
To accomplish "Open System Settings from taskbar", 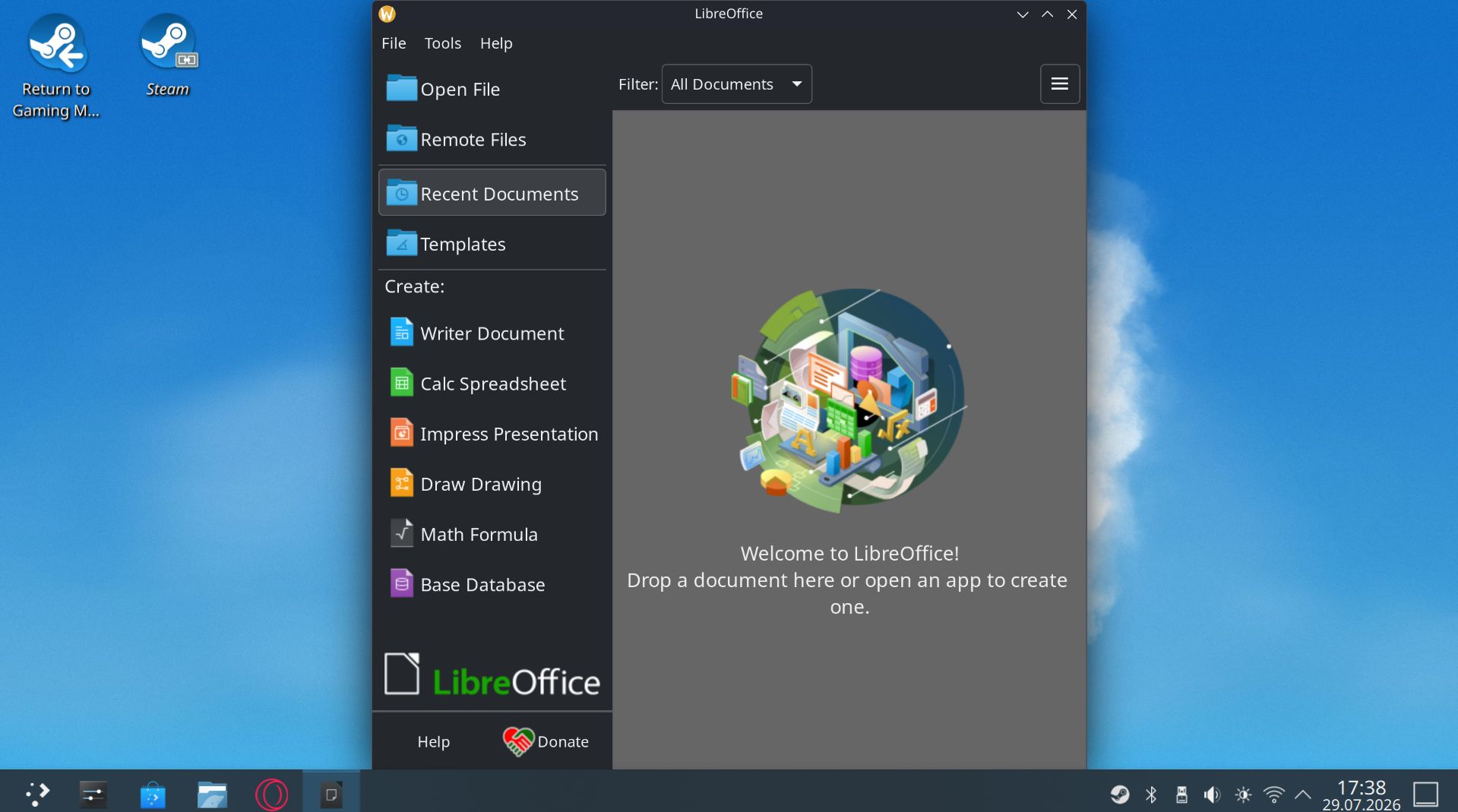I will [x=93, y=794].
